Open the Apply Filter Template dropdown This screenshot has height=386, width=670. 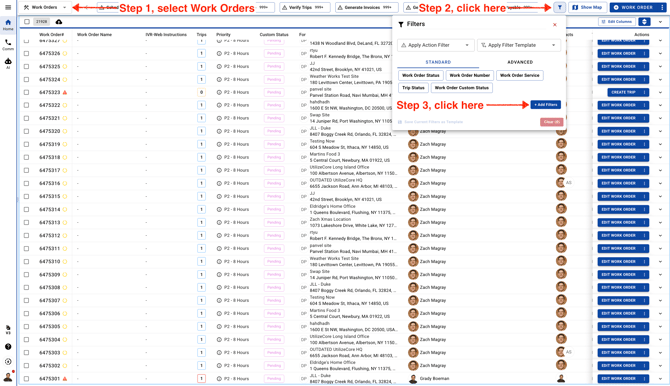[519, 45]
